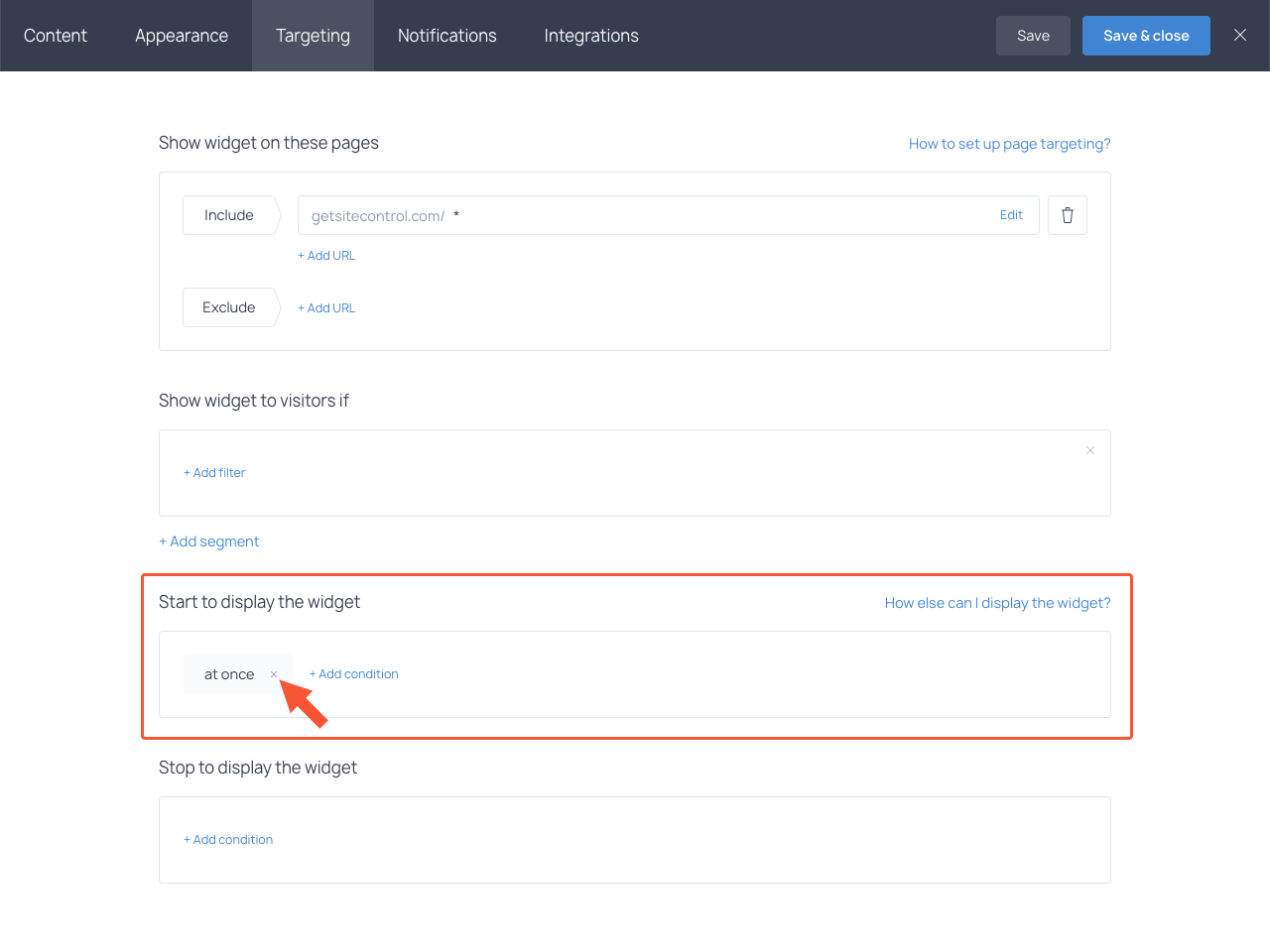Remove the "at once" display condition
1270x952 pixels.
pos(274,674)
